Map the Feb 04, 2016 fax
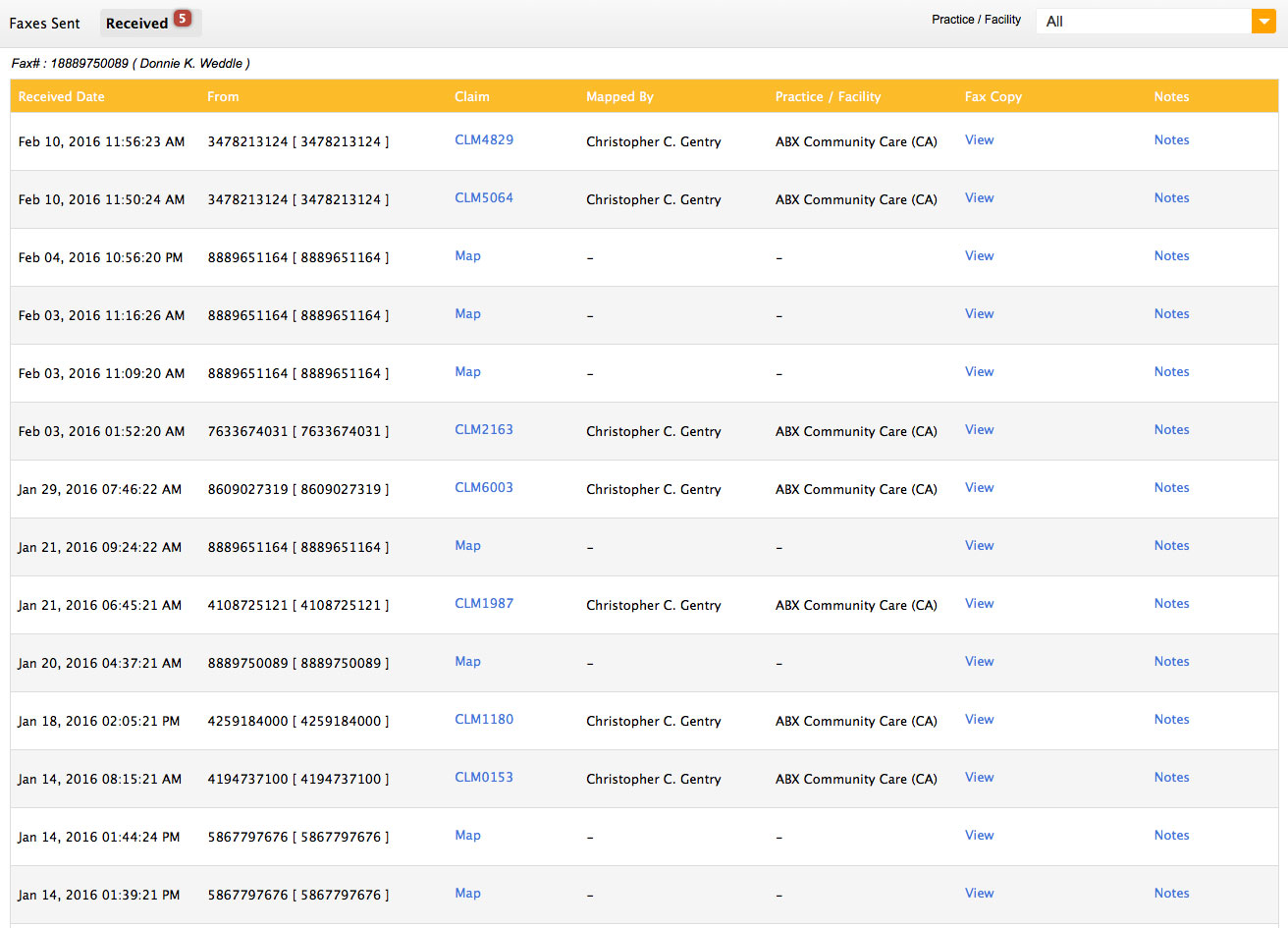Image resolution: width=1288 pixels, height=928 pixels. (x=467, y=256)
